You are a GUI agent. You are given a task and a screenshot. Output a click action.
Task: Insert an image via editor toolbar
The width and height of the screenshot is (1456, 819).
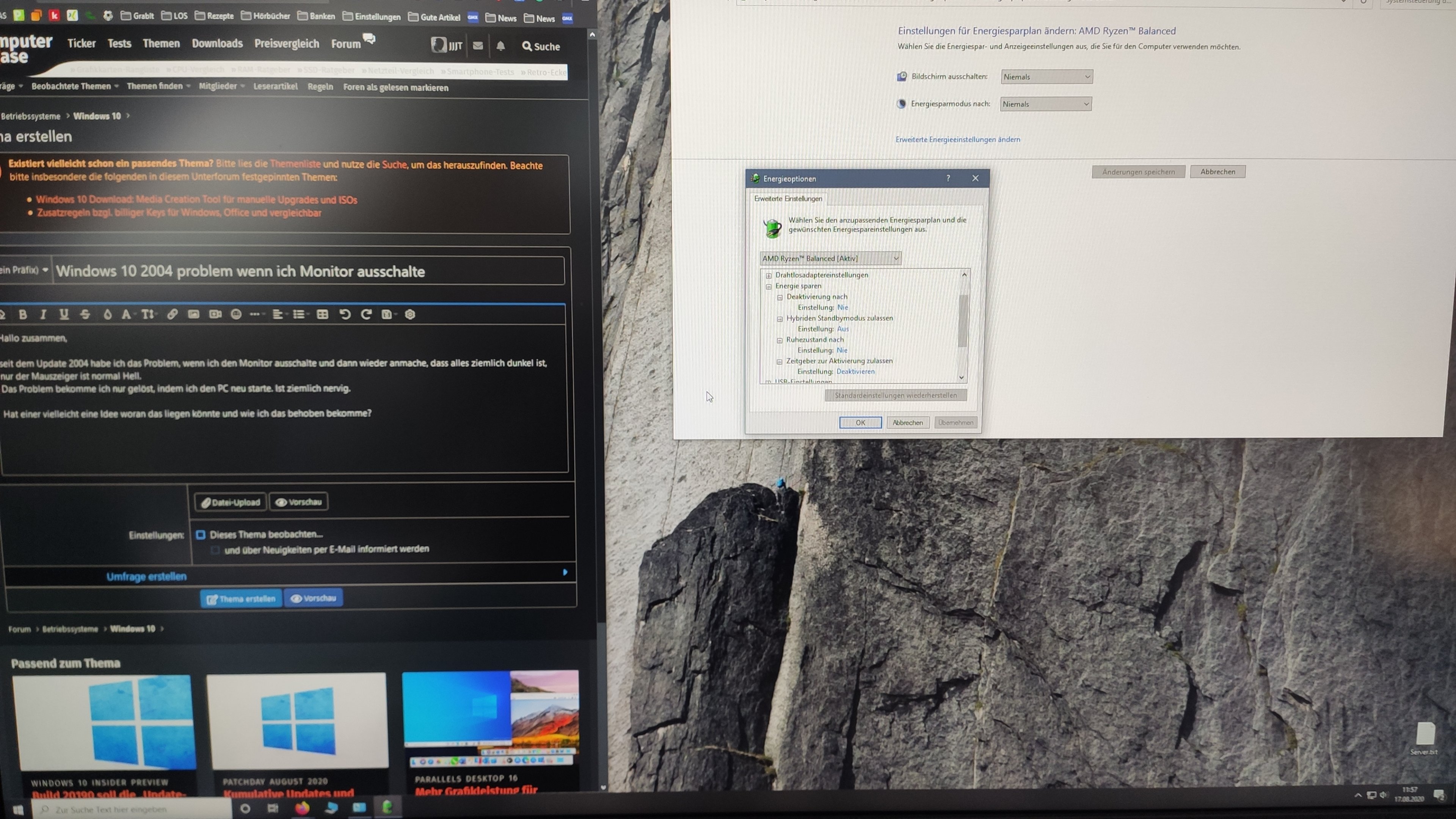193,314
